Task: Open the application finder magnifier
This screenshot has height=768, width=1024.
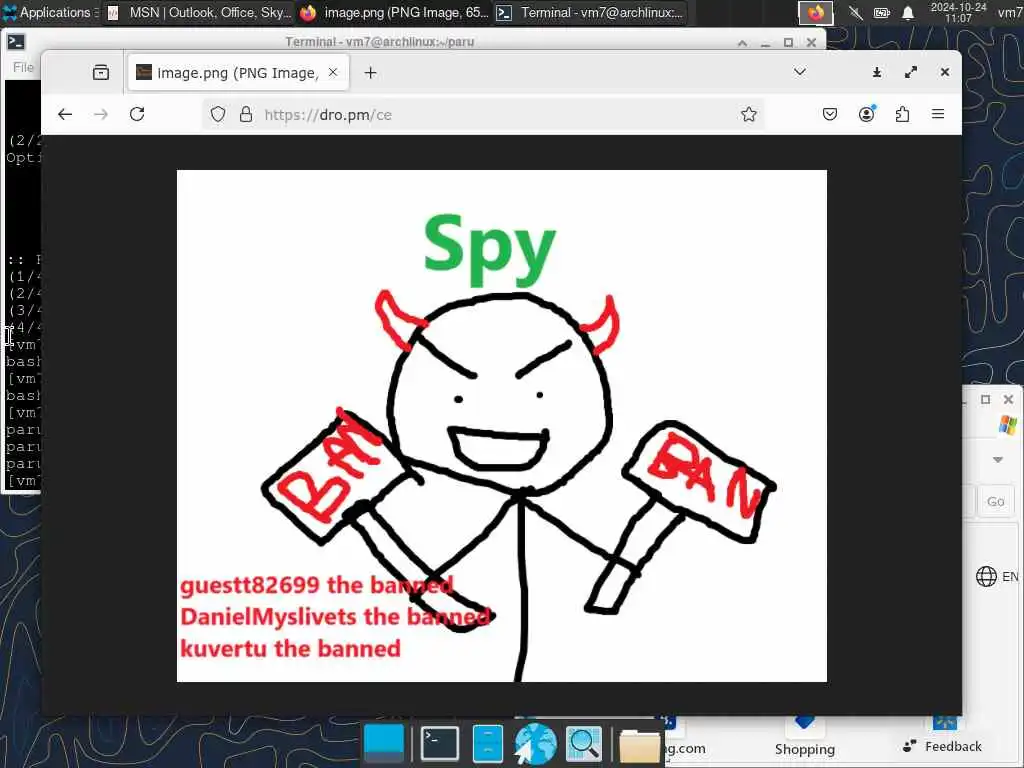Action: coord(583,744)
